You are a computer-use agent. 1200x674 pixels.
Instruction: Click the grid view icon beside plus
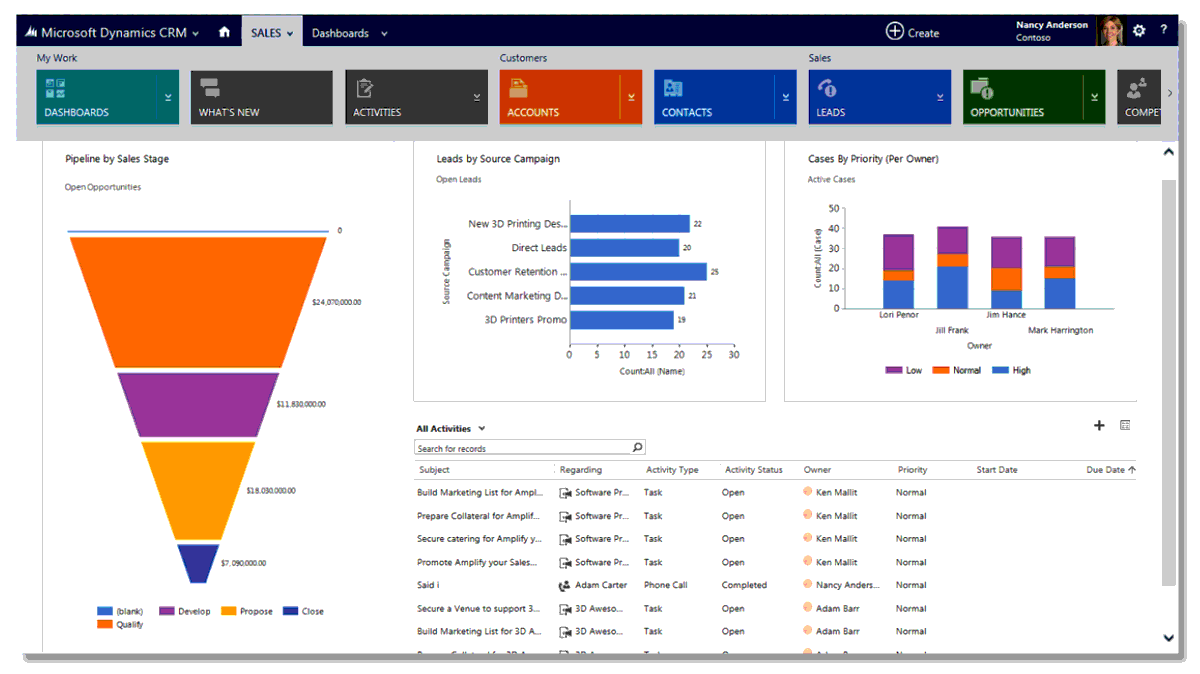click(1125, 425)
